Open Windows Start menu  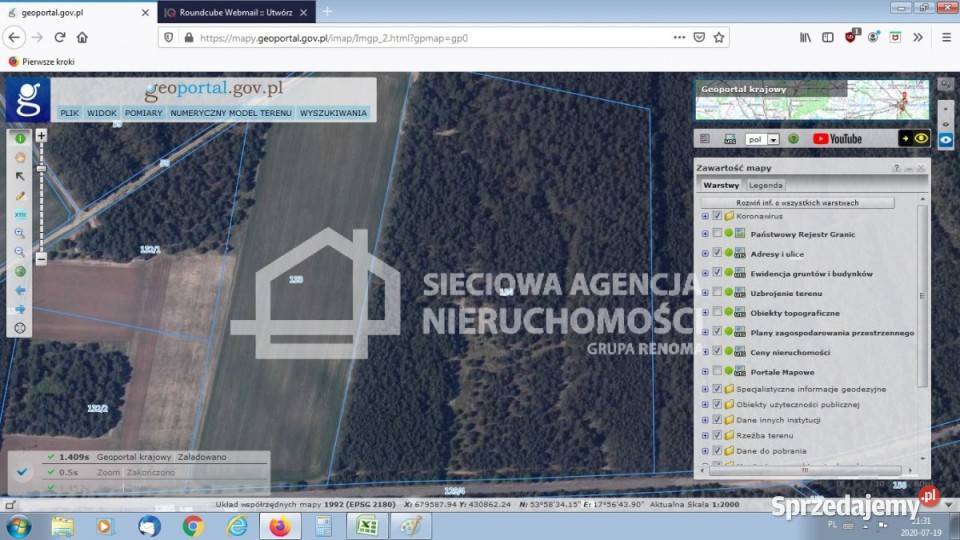click(x=18, y=526)
